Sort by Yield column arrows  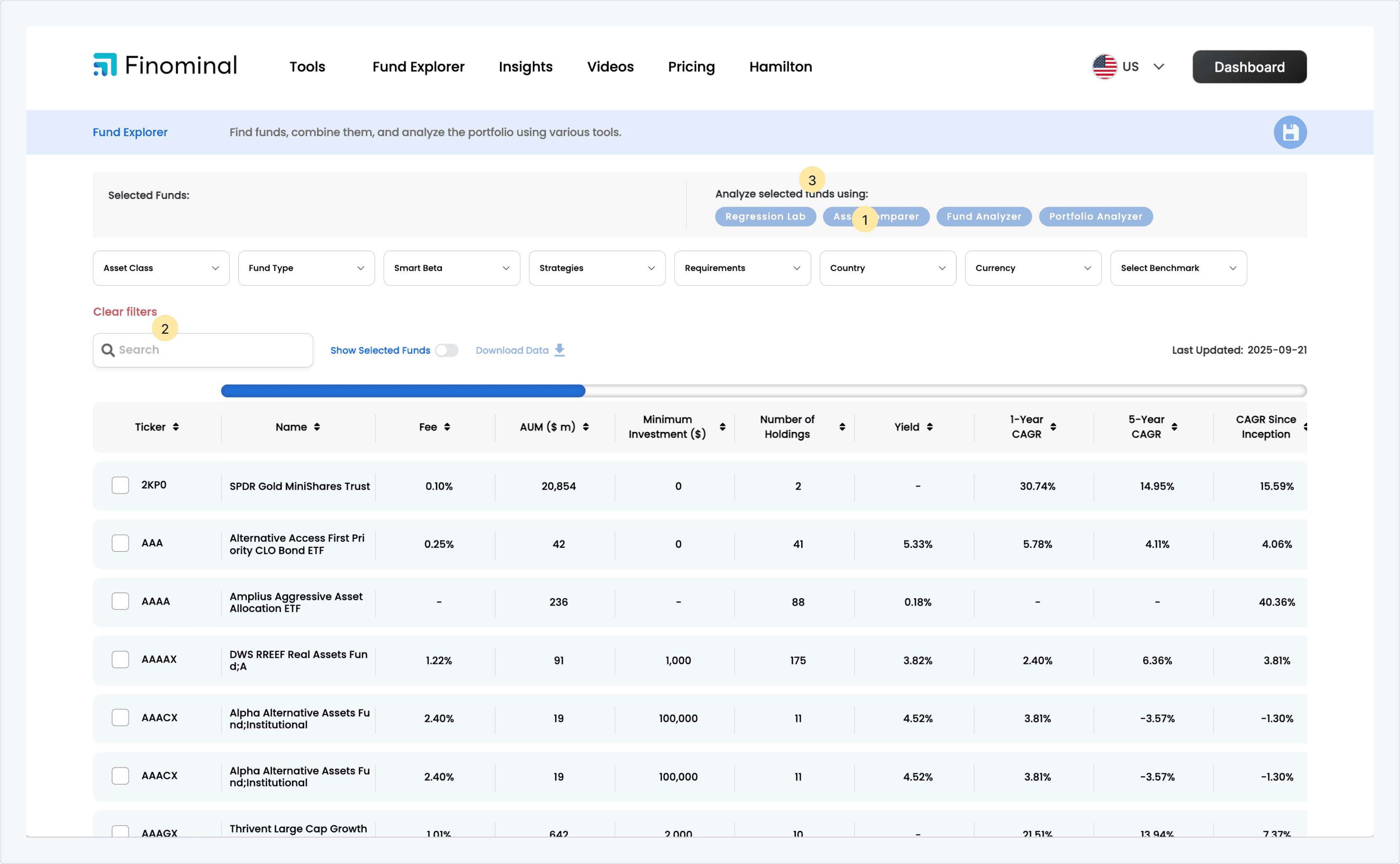click(x=930, y=427)
